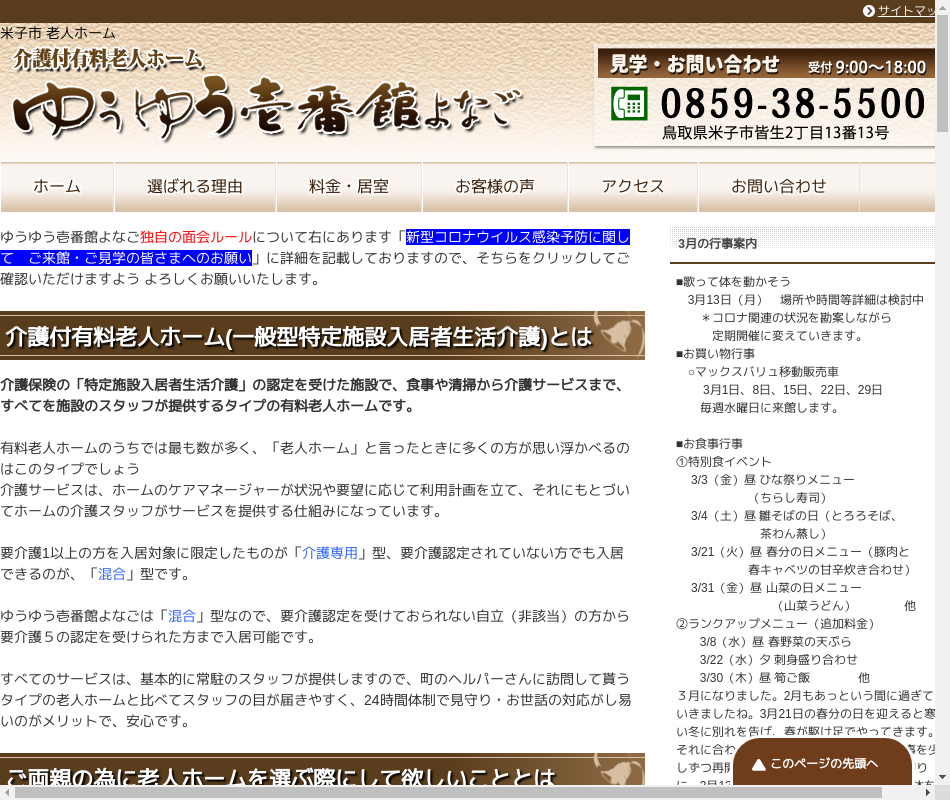Screen dimensions: 950x800
Task: Click the bell icon in the 介護付有料老人ホーム heading
Action: pyautogui.click(x=619, y=335)
